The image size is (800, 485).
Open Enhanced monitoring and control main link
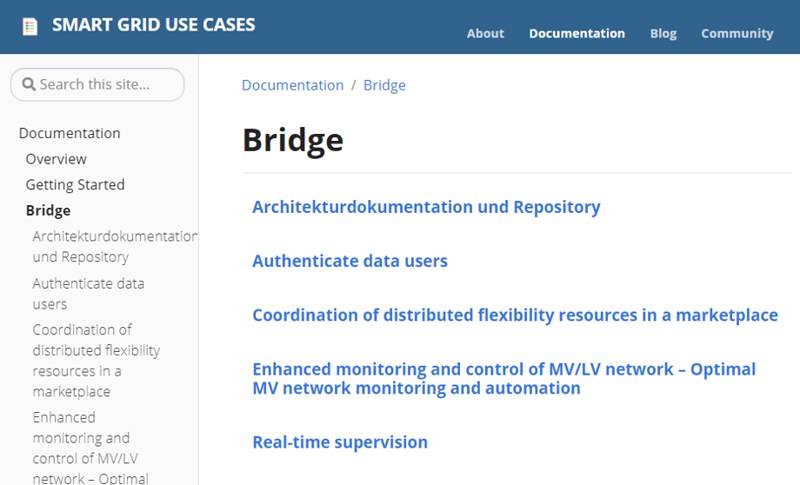pyautogui.click(x=504, y=378)
